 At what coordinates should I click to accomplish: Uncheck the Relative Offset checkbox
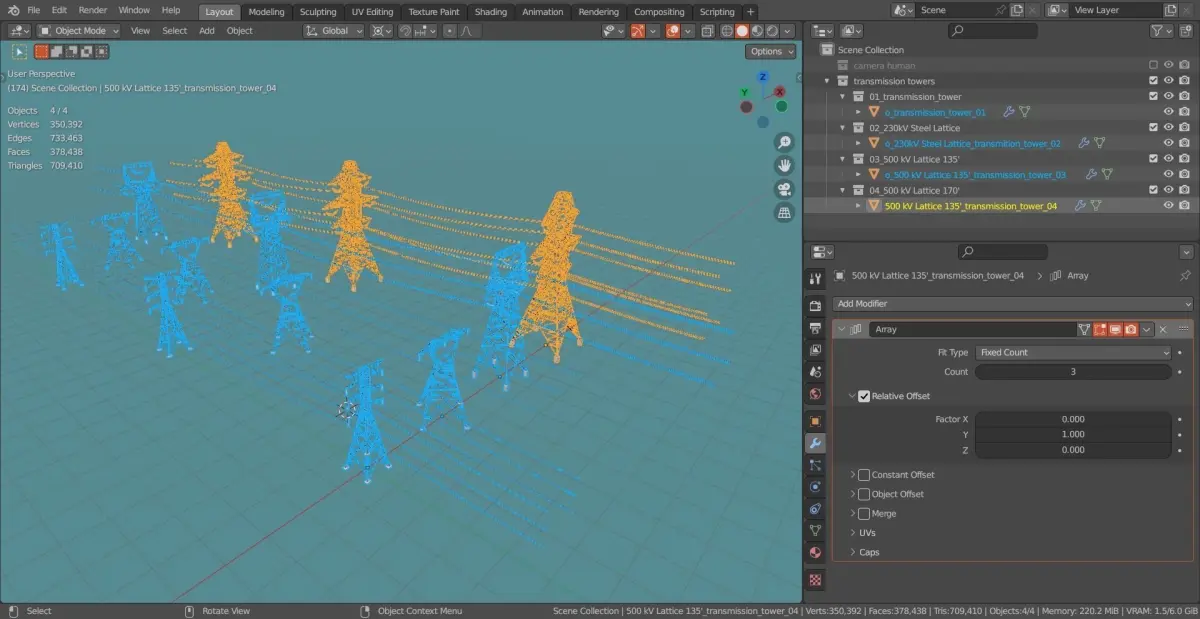coord(864,396)
